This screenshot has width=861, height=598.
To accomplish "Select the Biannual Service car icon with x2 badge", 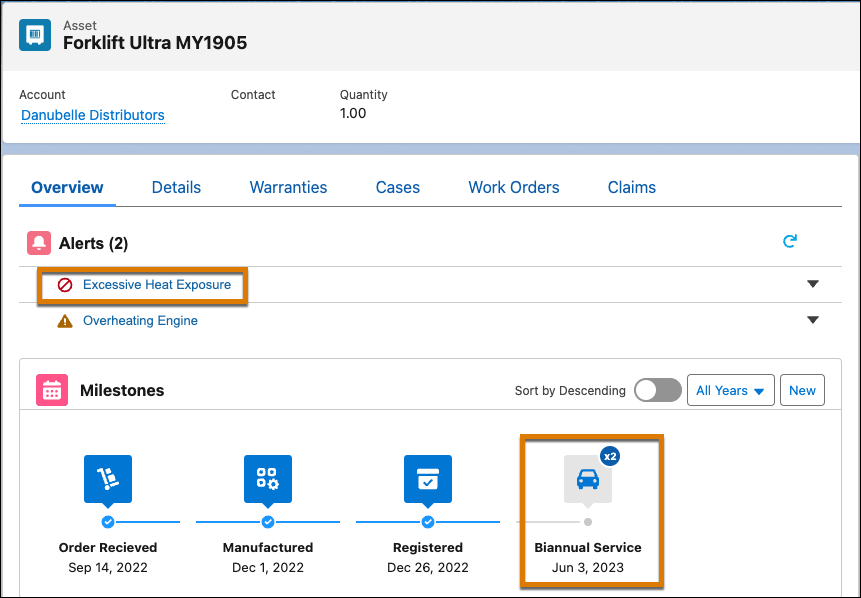I will 588,480.
